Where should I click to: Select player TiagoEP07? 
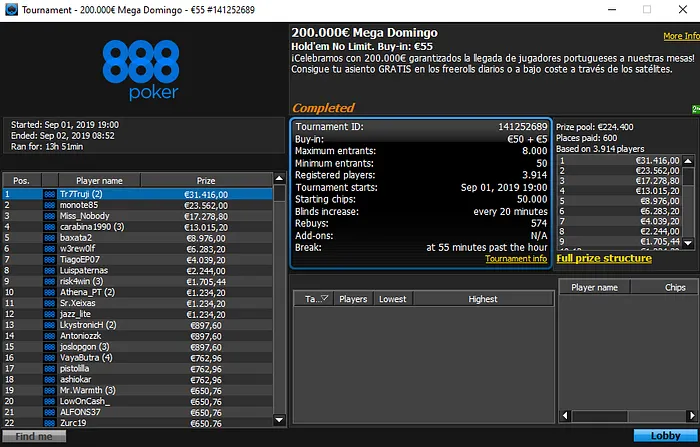click(138, 260)
